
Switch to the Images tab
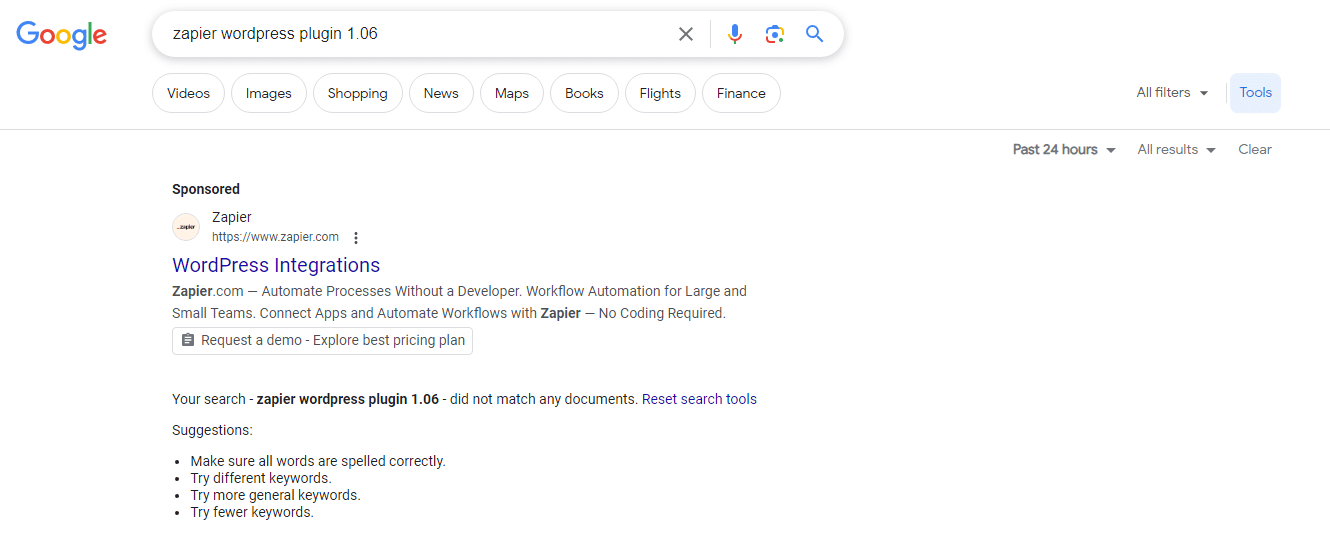[x=269, y=94]
